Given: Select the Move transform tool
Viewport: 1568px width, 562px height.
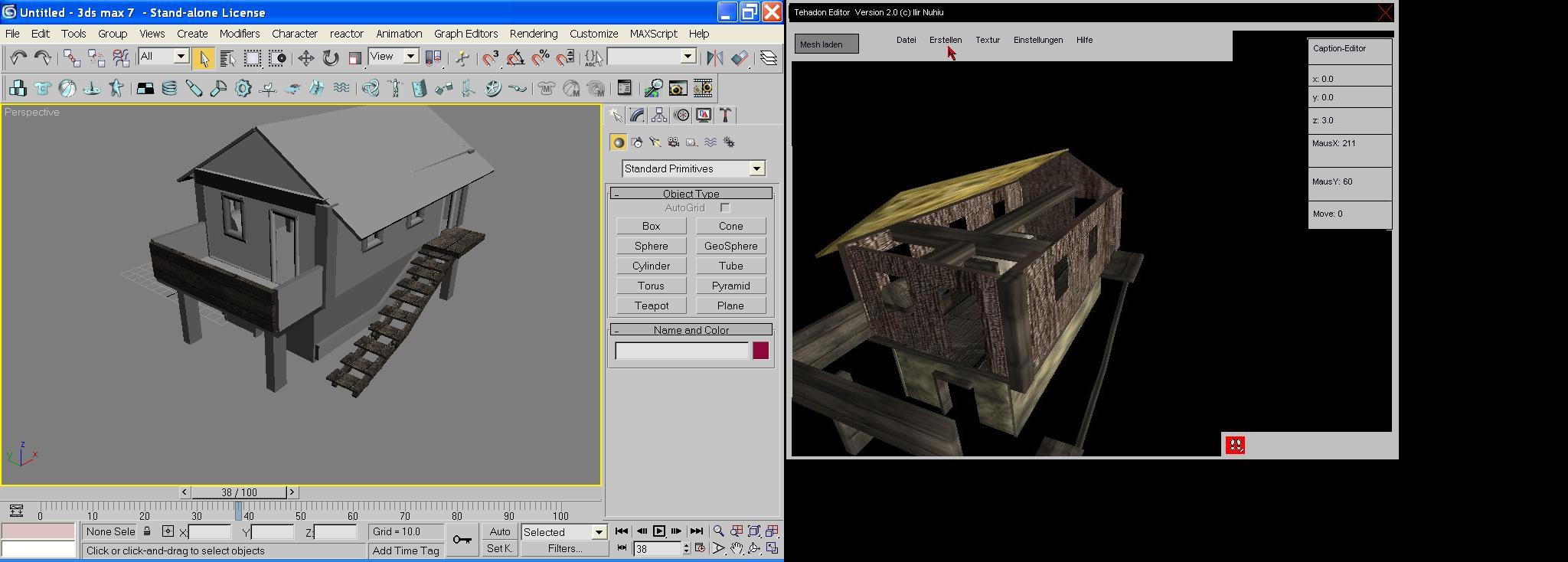Looking at the screenshot, I should tap(305, 58).
